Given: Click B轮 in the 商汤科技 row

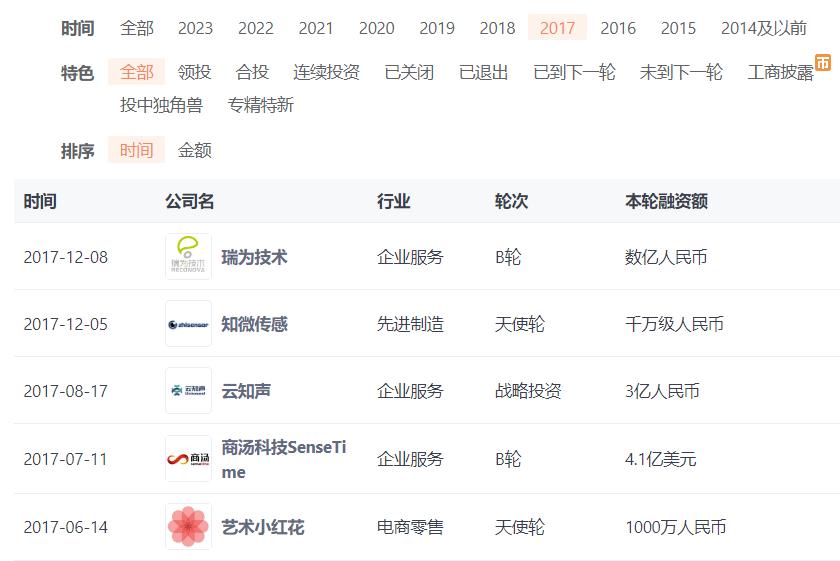Looking at the screenshot, I should 508,459.
